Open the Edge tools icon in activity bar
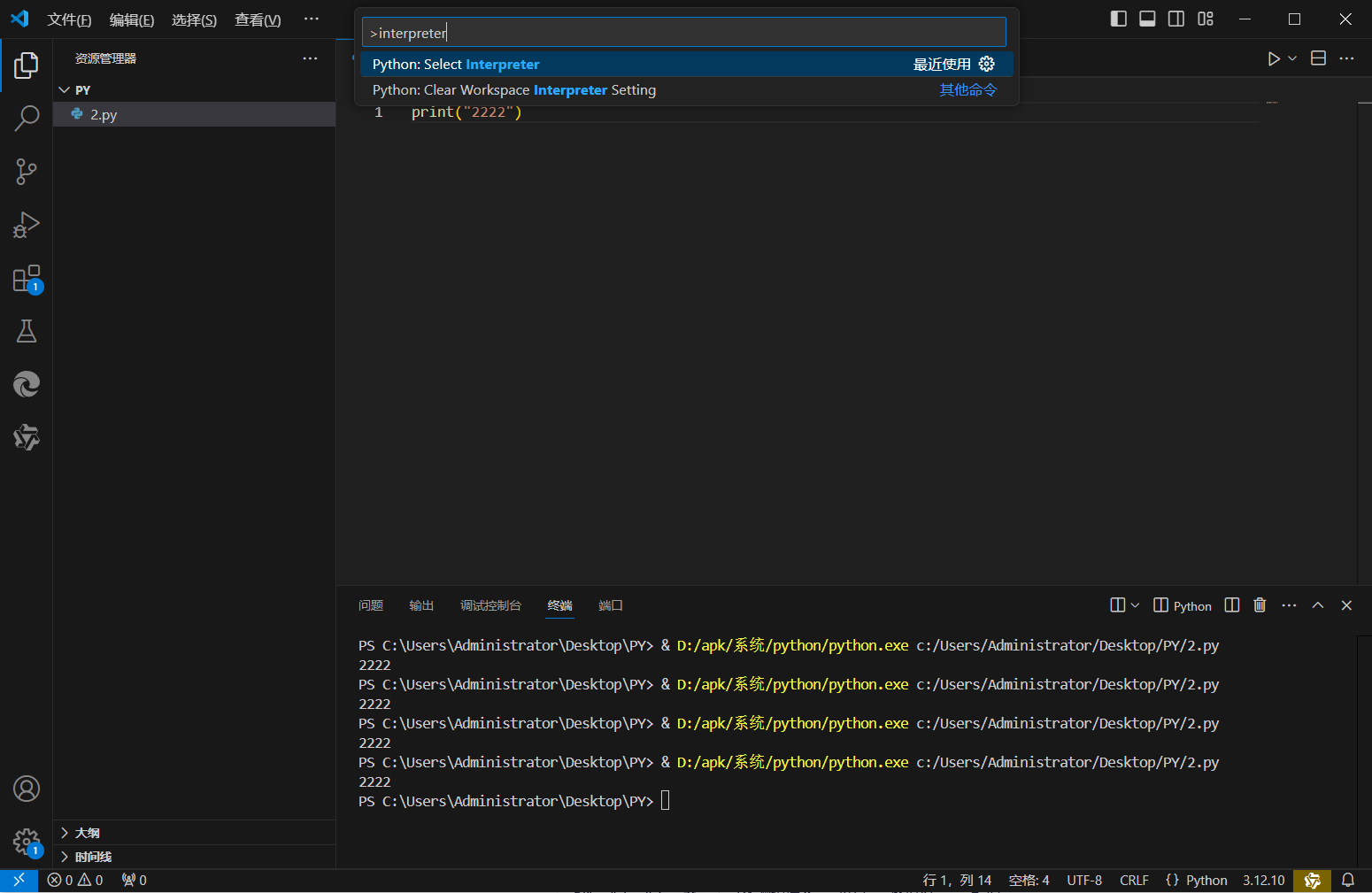 [27, 384]
